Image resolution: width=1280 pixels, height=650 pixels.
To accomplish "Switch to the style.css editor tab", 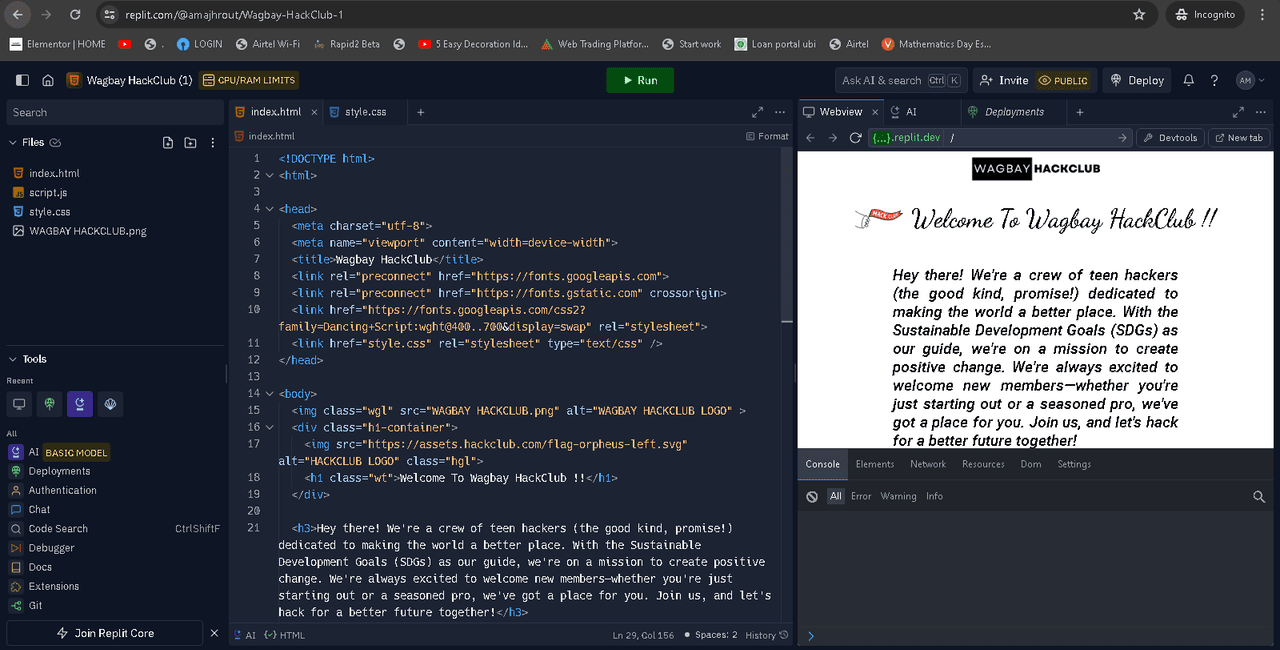I will (365, 112).
